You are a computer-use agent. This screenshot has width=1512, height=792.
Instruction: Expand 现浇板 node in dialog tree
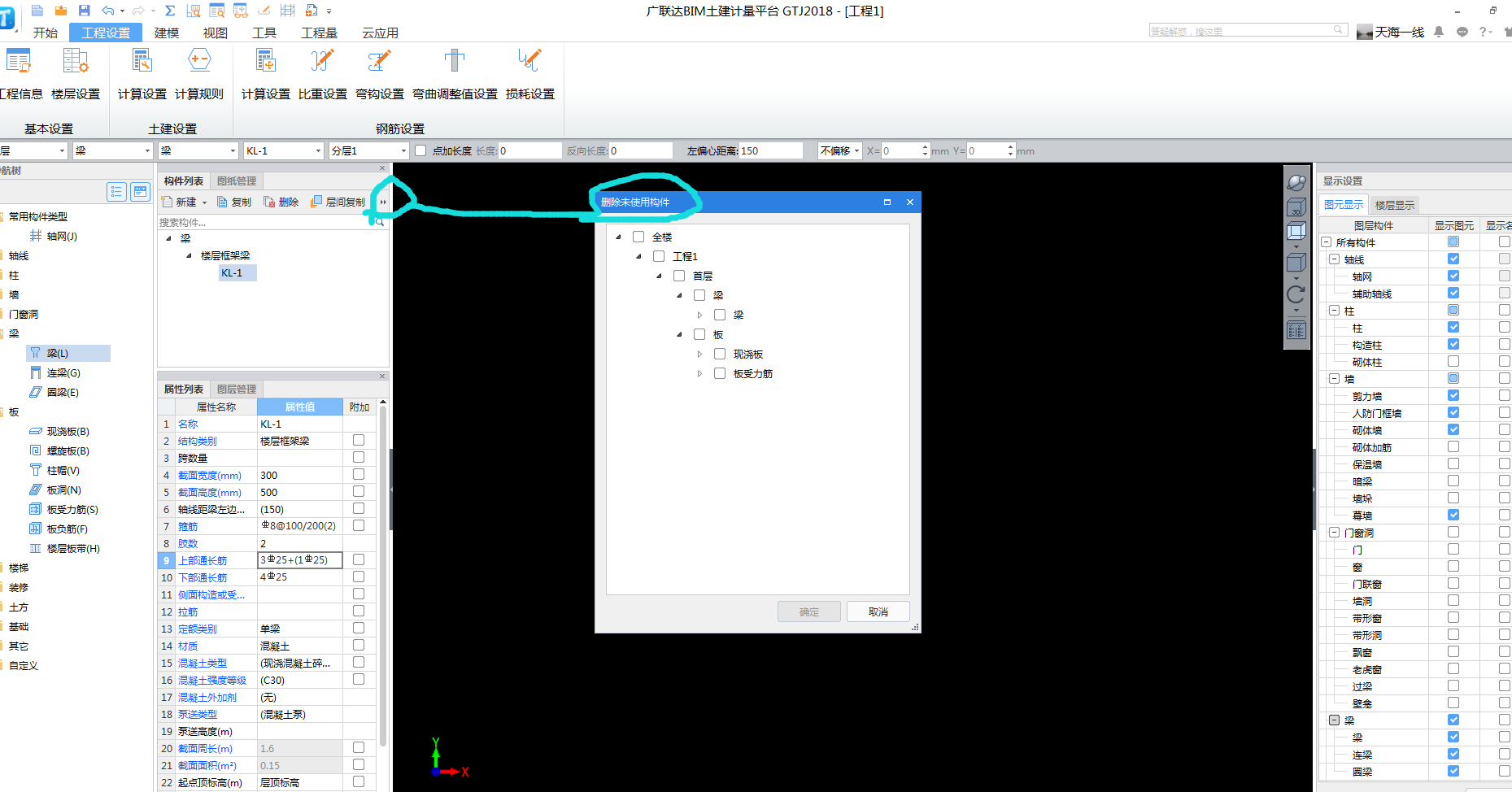click(699, 354)
